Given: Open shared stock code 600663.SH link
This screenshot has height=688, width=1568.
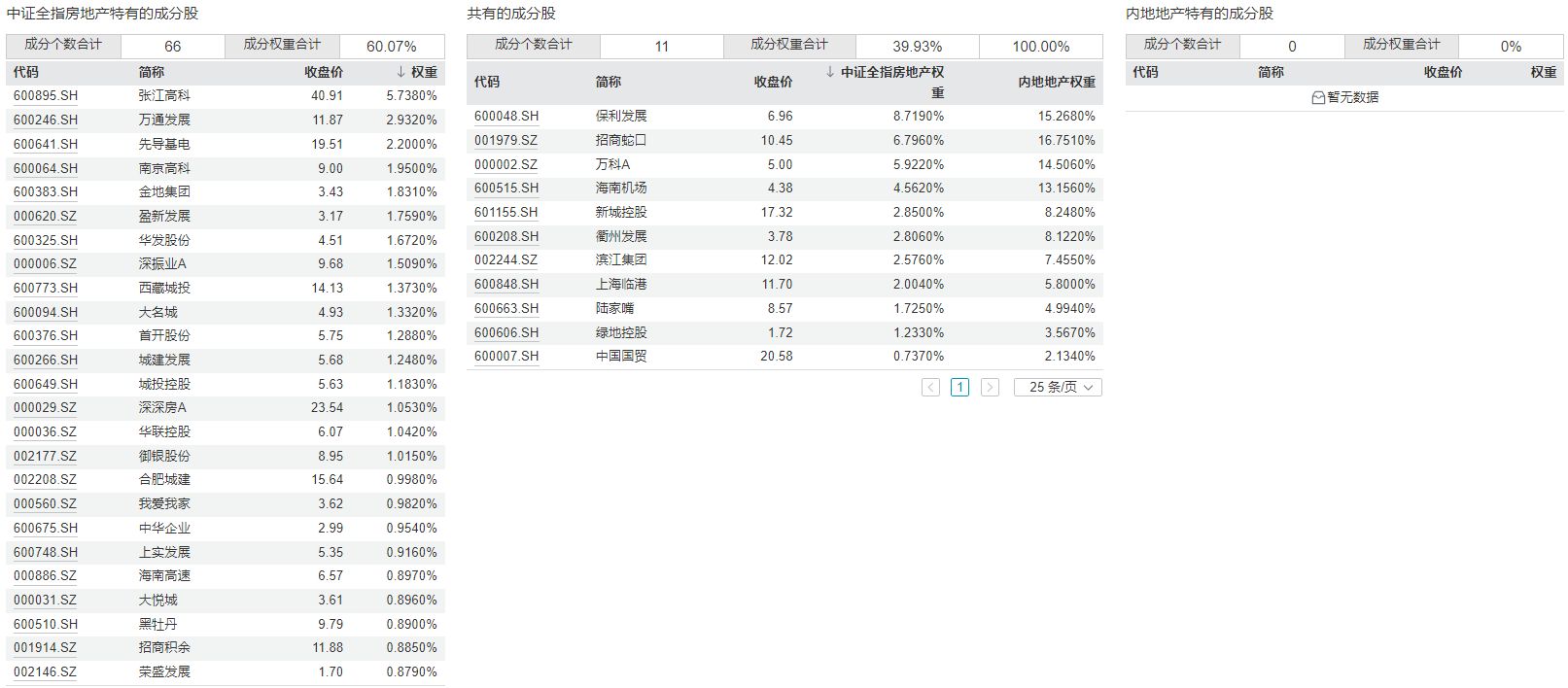Looking at the screenshot, I should pos(506,308).
